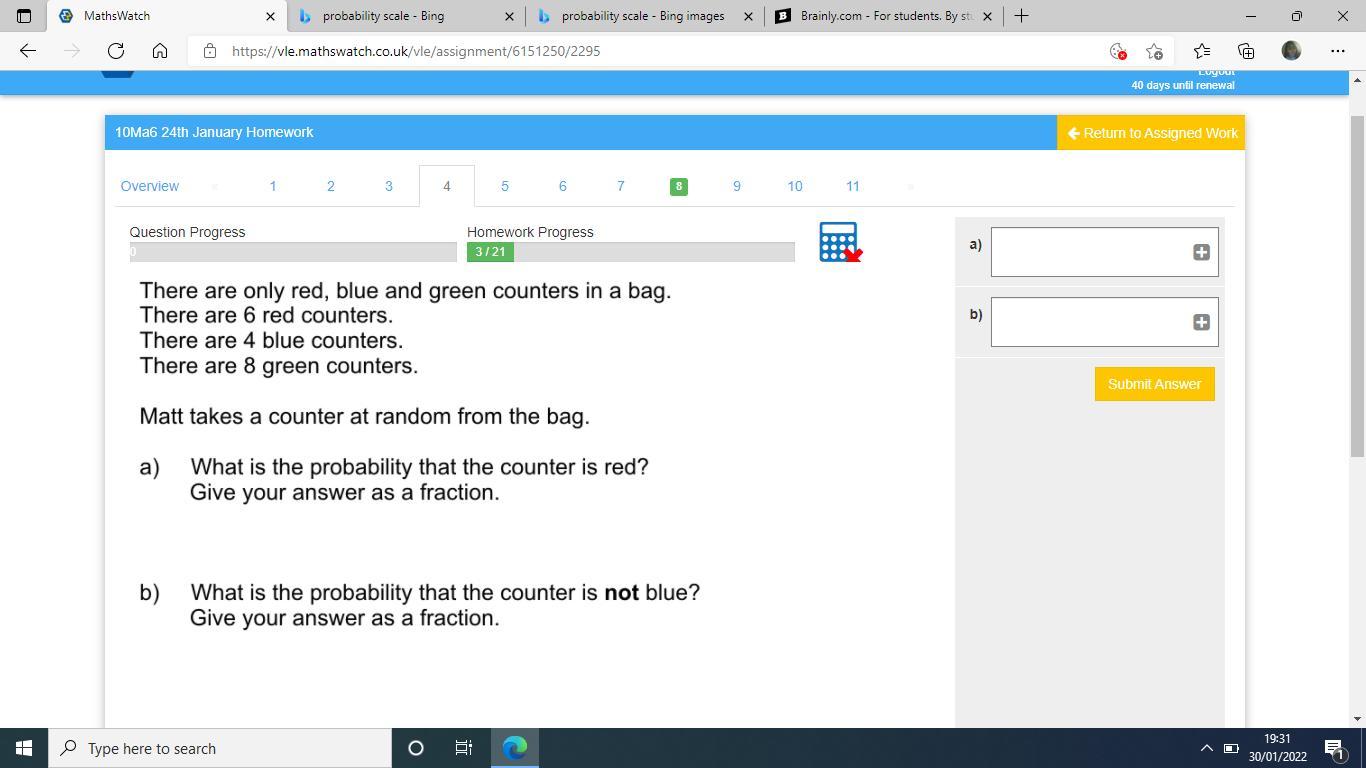This screenshot has height=768, width=1366.
Task: Open Task View on taskbar
Action: [x=464, y=748]
